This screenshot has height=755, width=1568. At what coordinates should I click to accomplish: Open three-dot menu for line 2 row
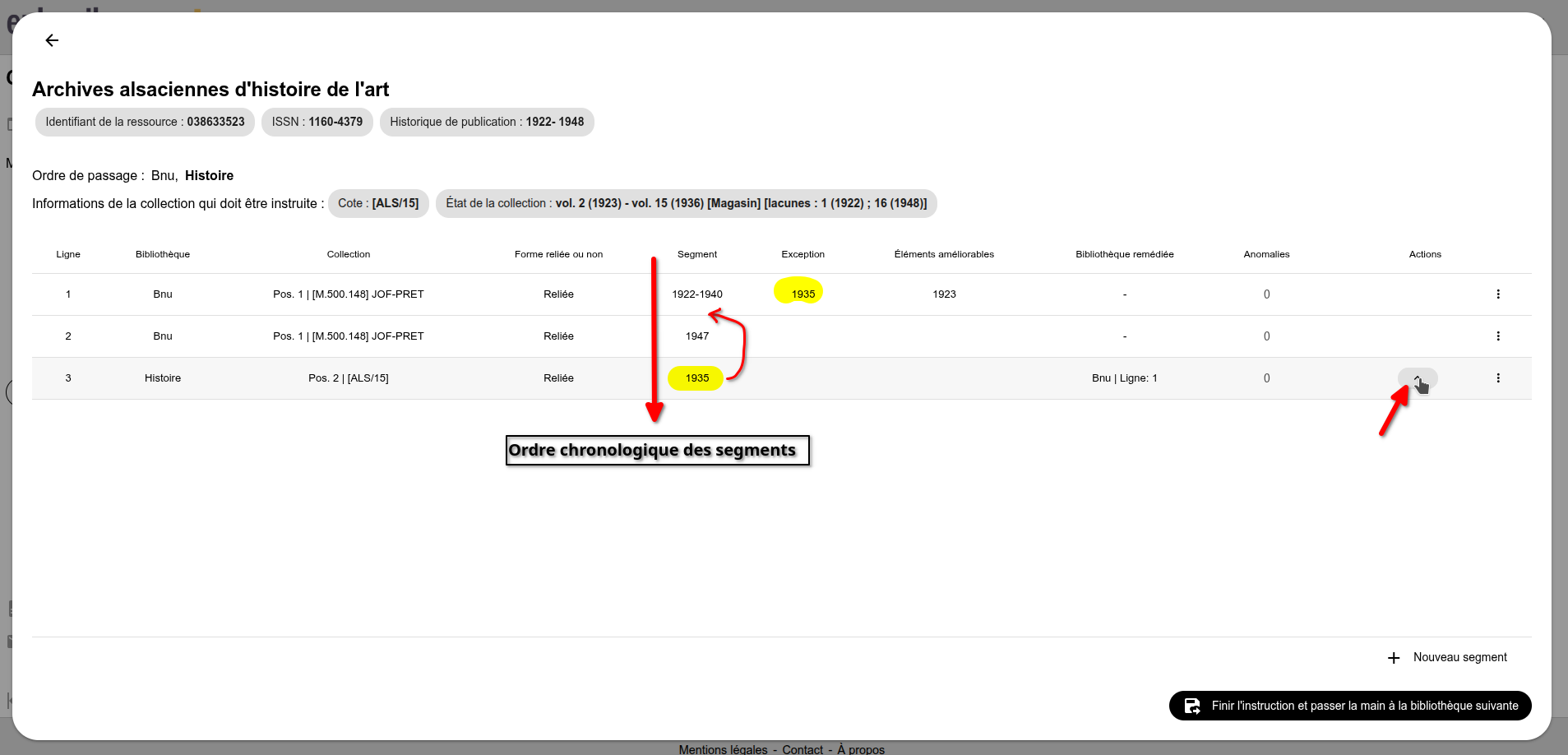click(x=1497, y=336)
